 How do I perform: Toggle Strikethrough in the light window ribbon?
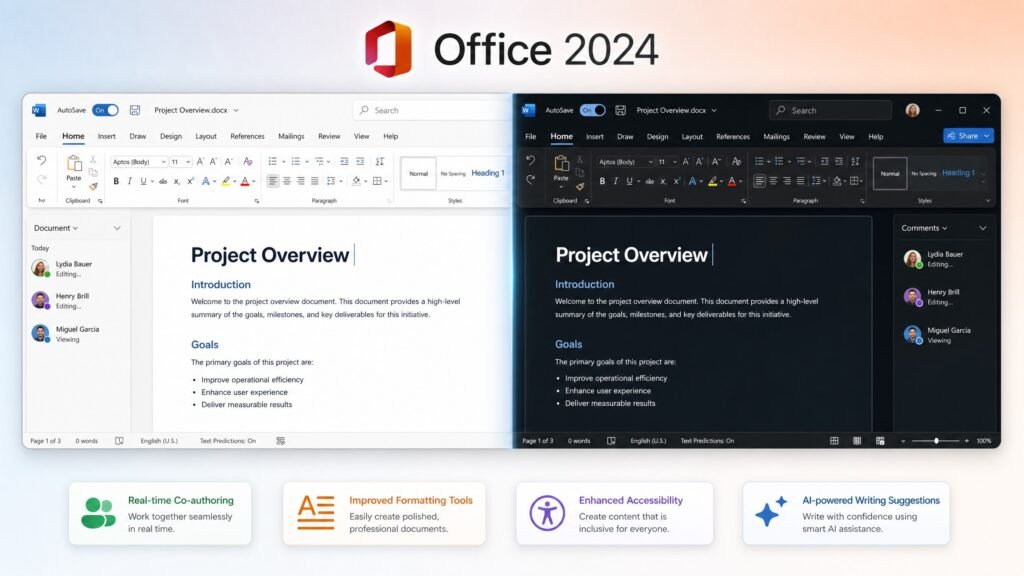[x=163, y=182]
